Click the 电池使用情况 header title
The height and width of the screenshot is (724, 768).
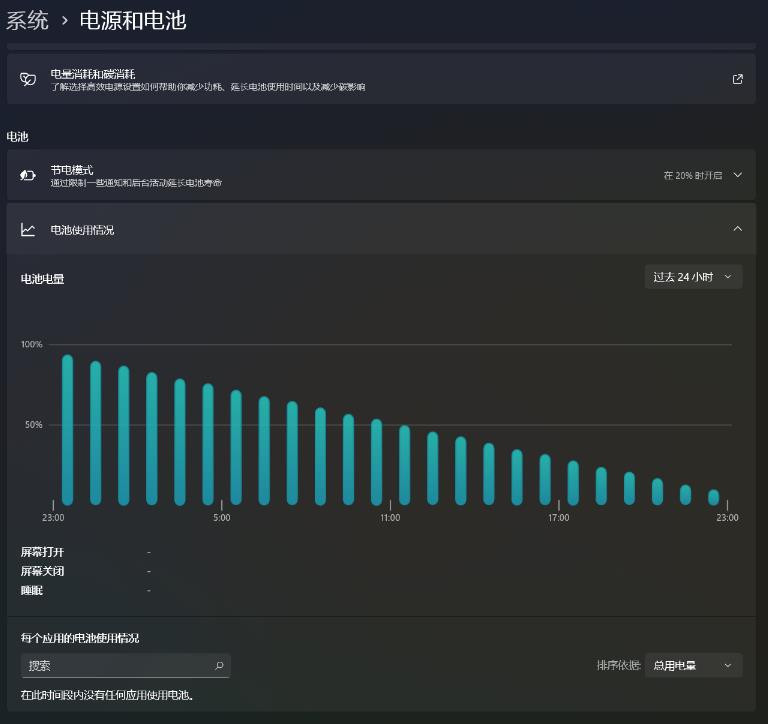pyautogui.click(x=83, y=230)
